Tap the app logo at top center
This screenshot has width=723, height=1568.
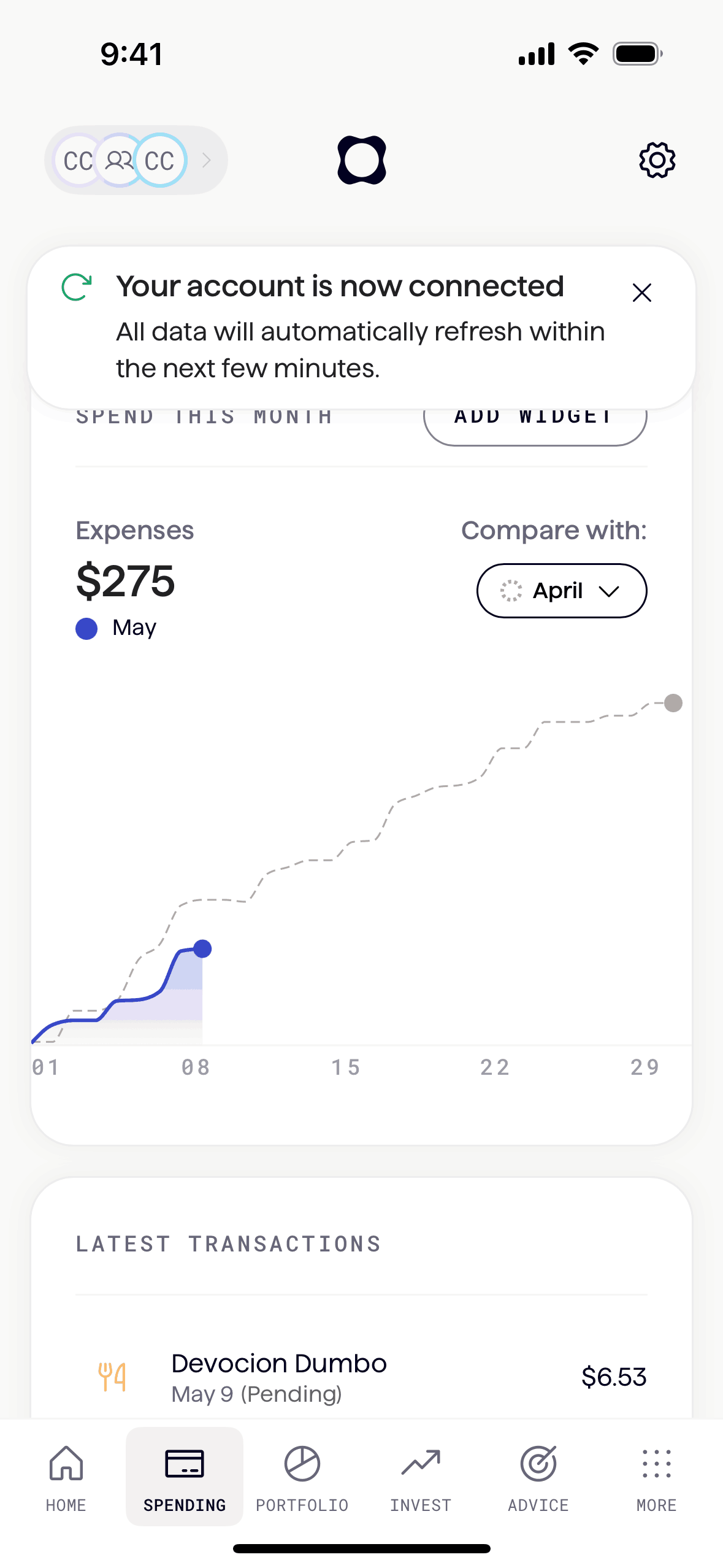pyautogui.click(x=362, y=160)
